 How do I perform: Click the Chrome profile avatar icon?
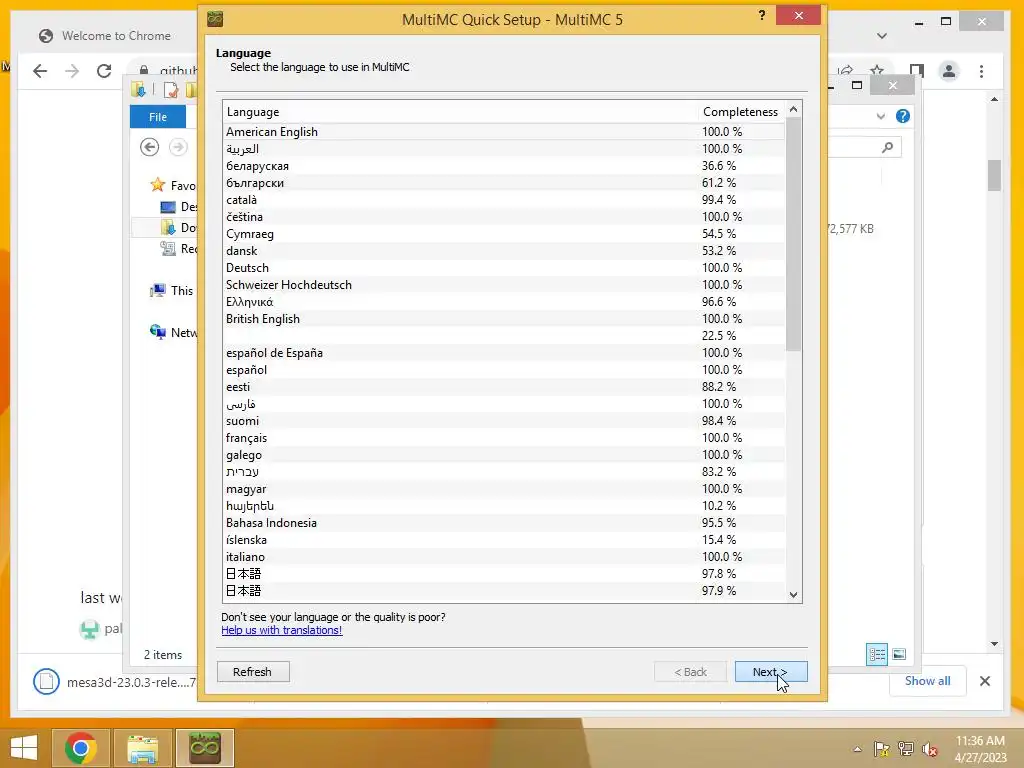click(x=949, y=71)
